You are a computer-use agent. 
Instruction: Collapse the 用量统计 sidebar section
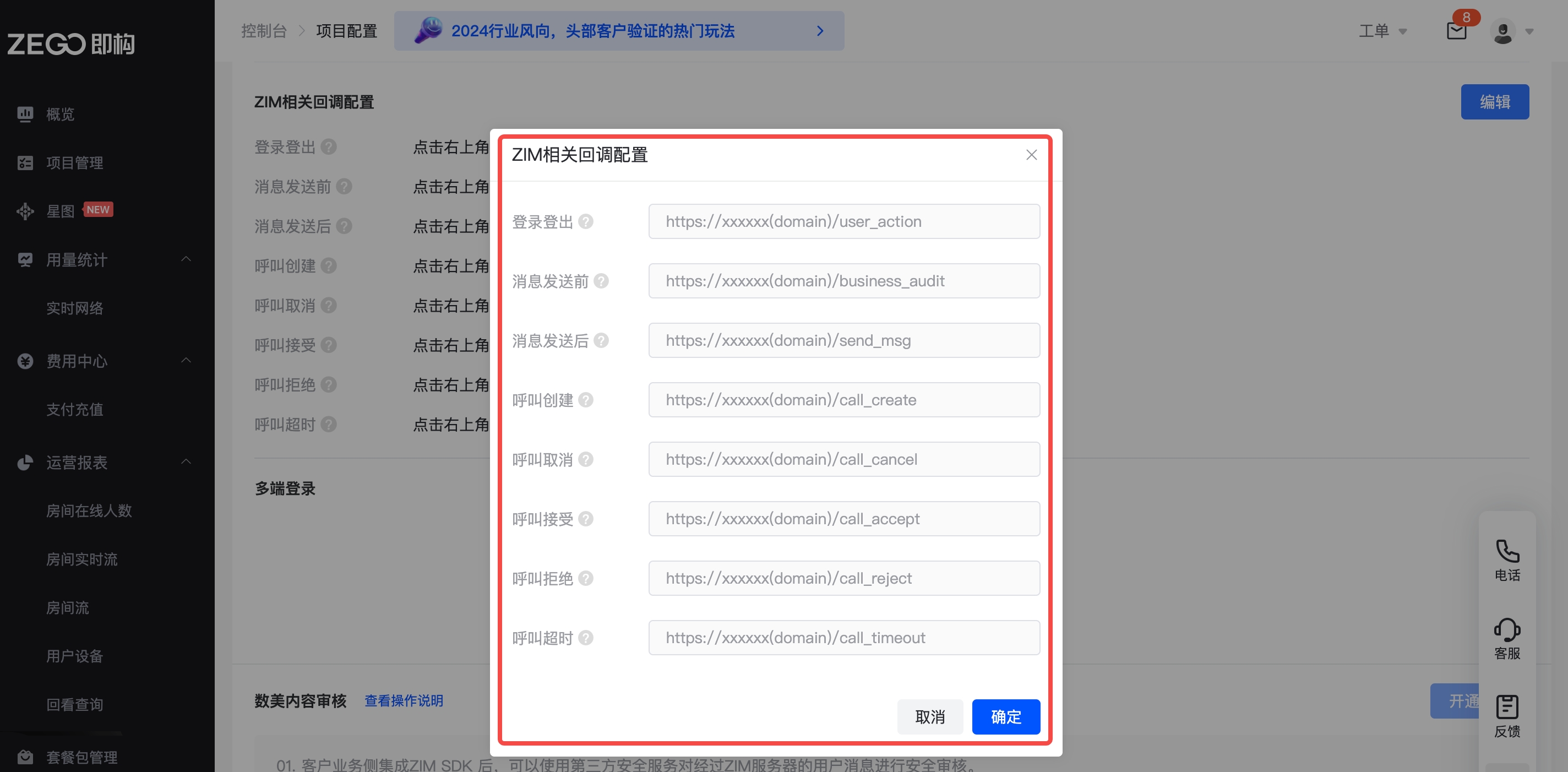[x=186, y=259]
